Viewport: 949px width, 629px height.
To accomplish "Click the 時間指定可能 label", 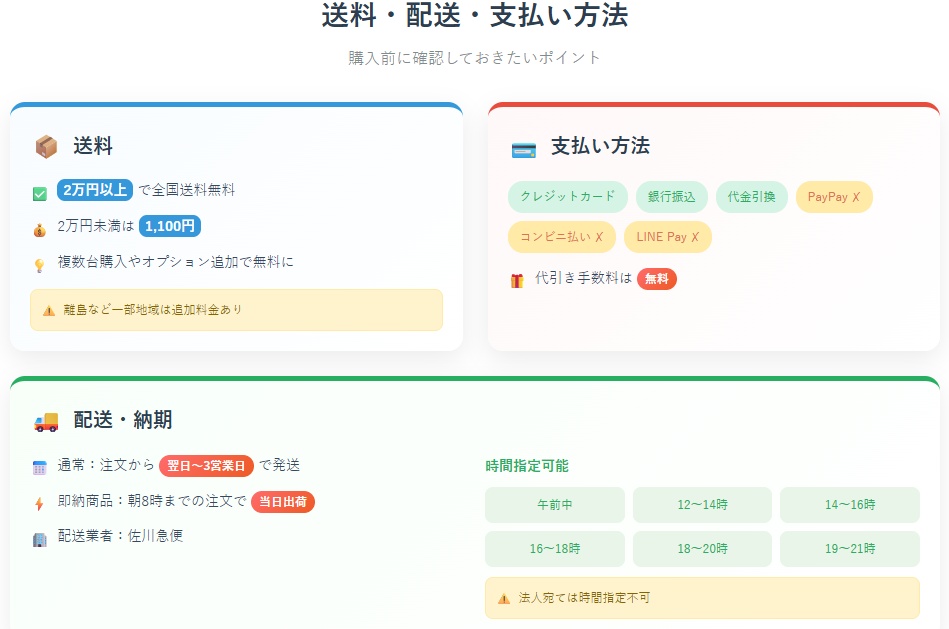I will coord(527,466).
